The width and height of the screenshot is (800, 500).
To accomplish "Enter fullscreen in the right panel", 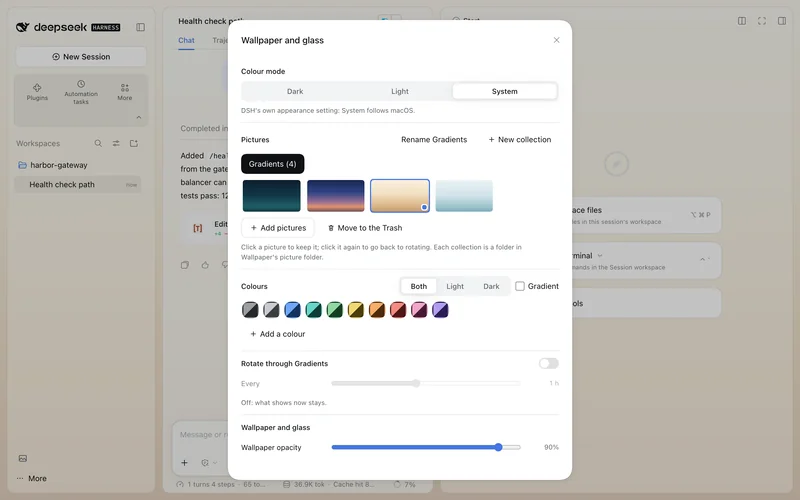I will pyautogui.click(x=762, y=21).
